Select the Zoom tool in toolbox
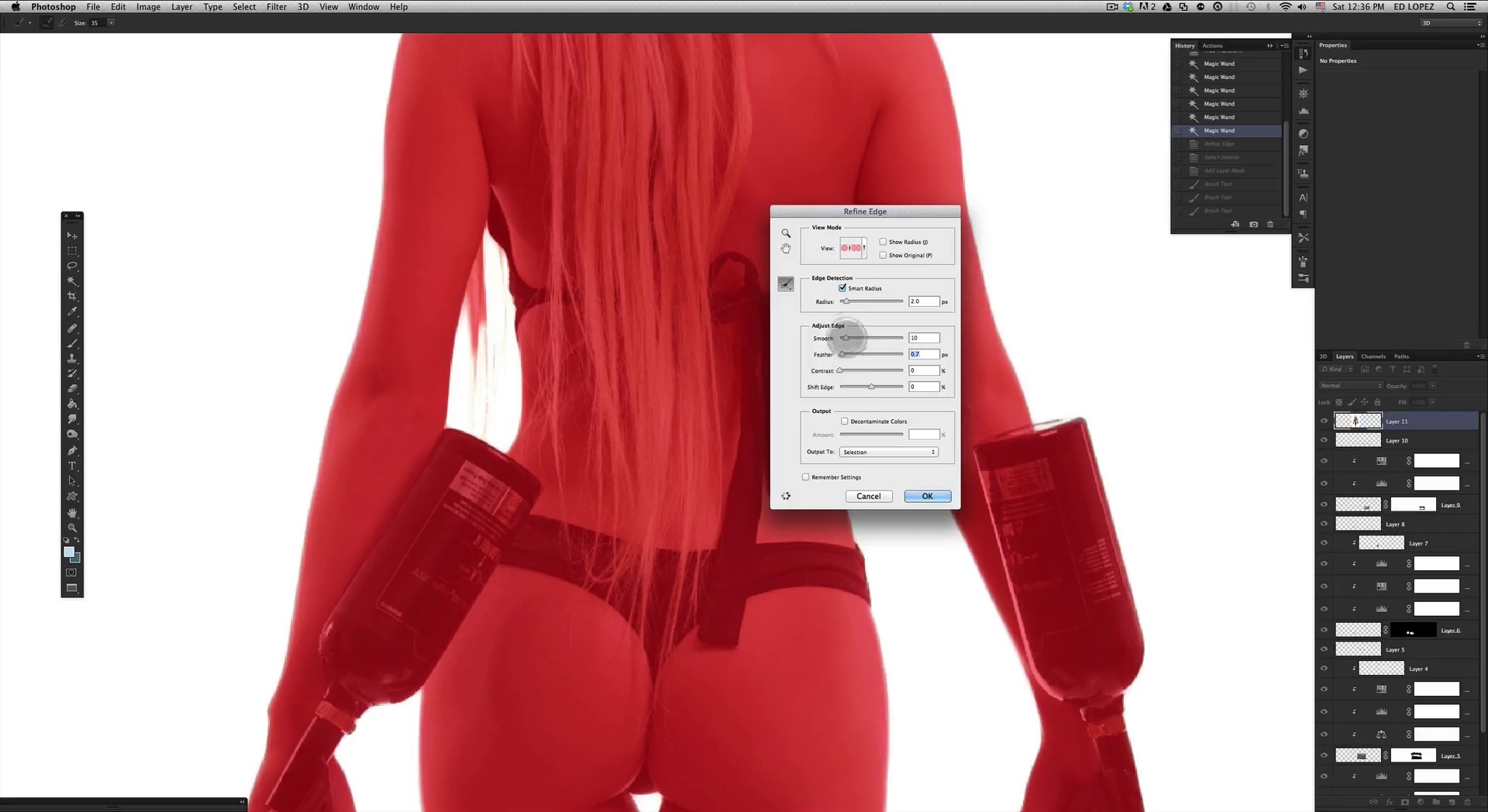The image size is (1488, 812). [x=72, y=528]
